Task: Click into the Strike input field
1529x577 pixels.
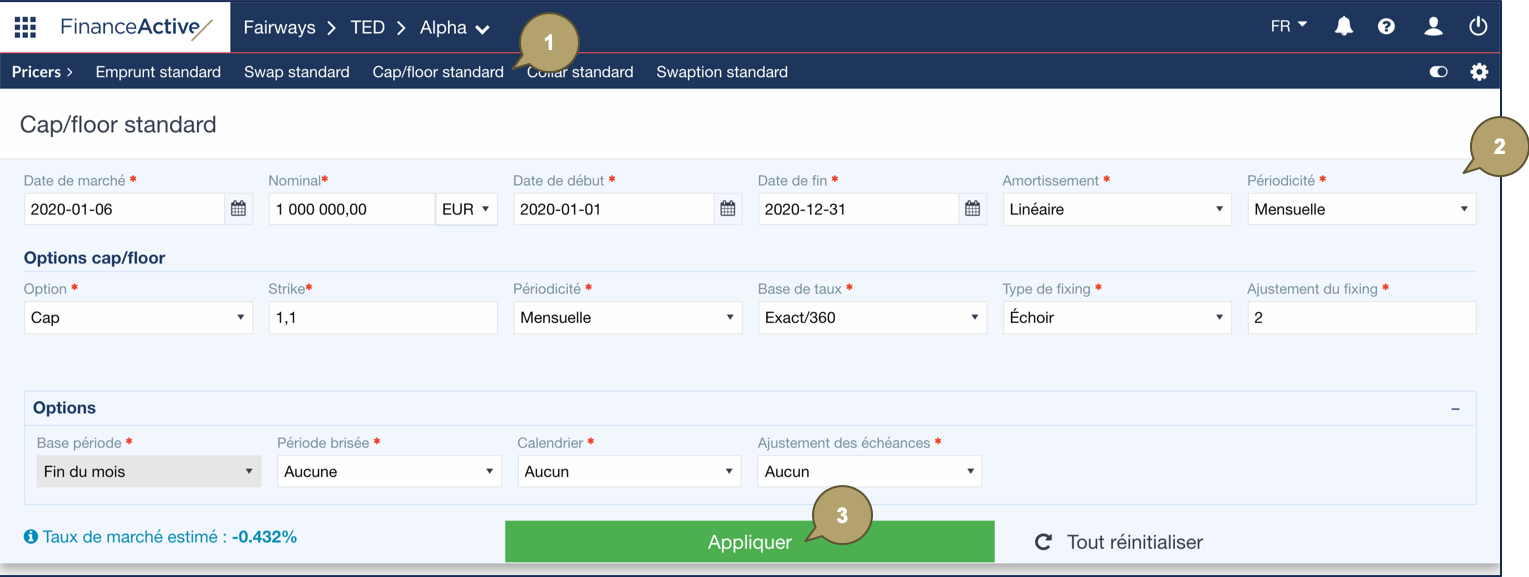Action: (382, 318)
